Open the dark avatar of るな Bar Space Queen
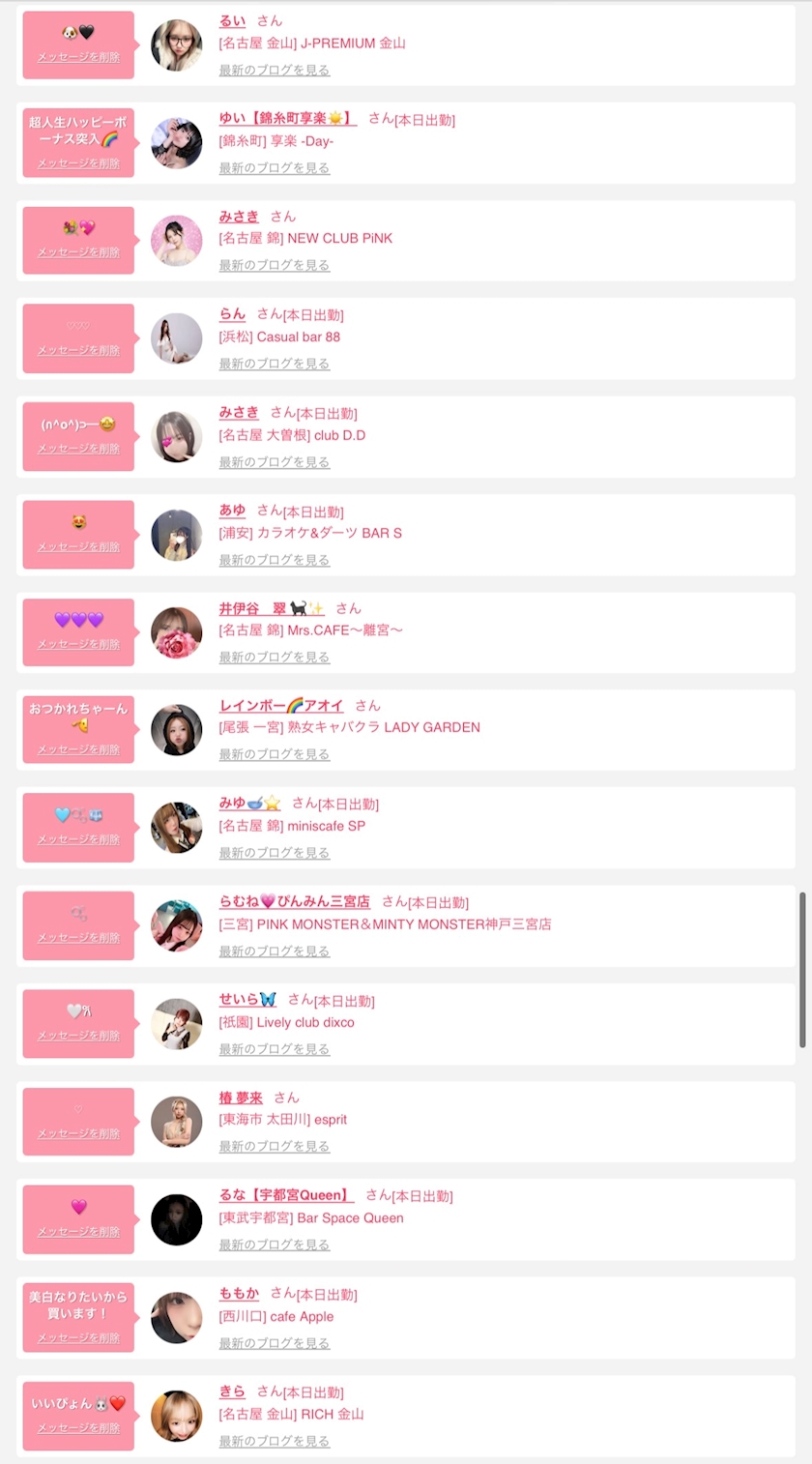The height and width of the screenshot is (1464, 812). point(177,1219)
